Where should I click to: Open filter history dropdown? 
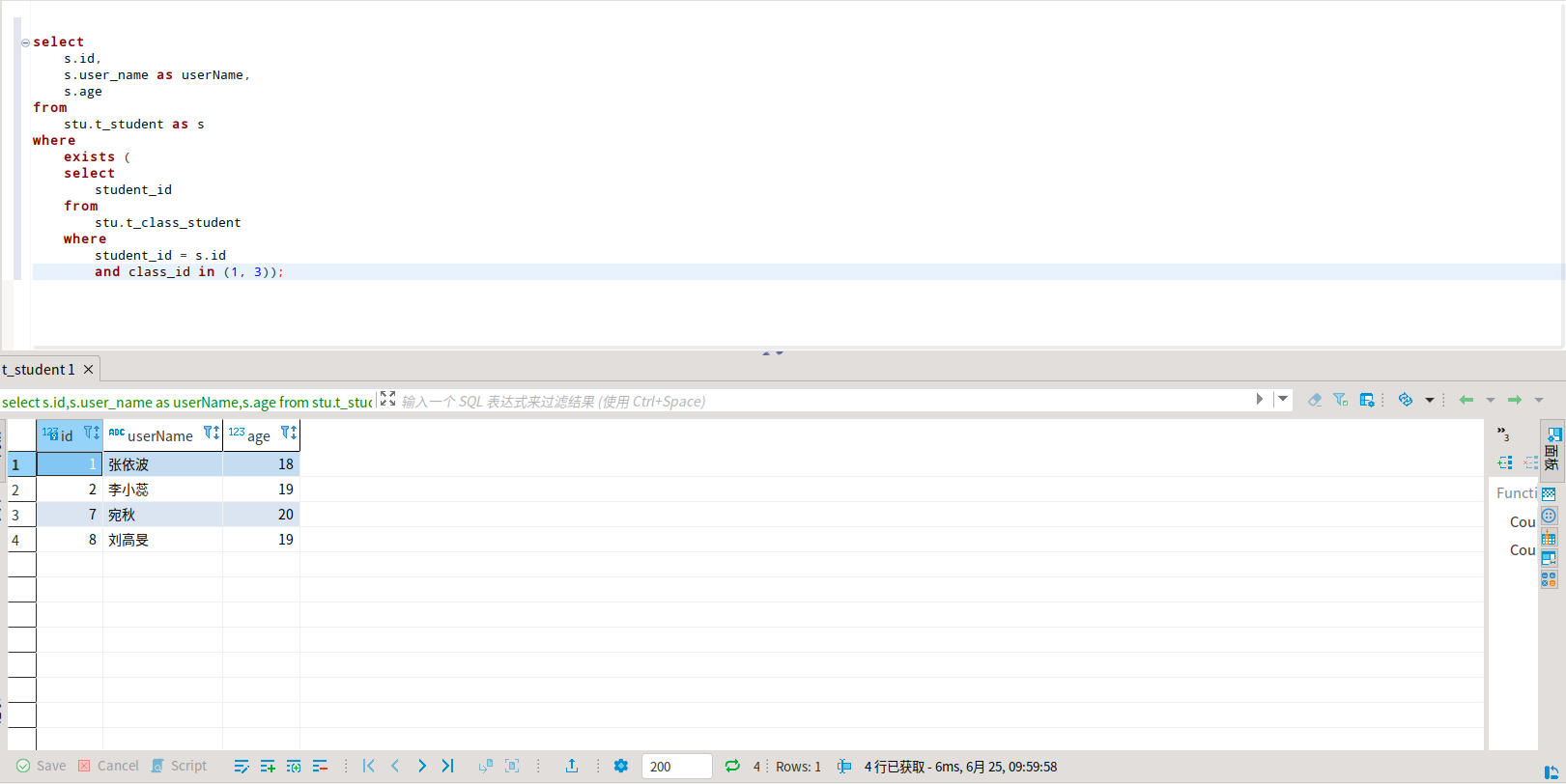1283,399
